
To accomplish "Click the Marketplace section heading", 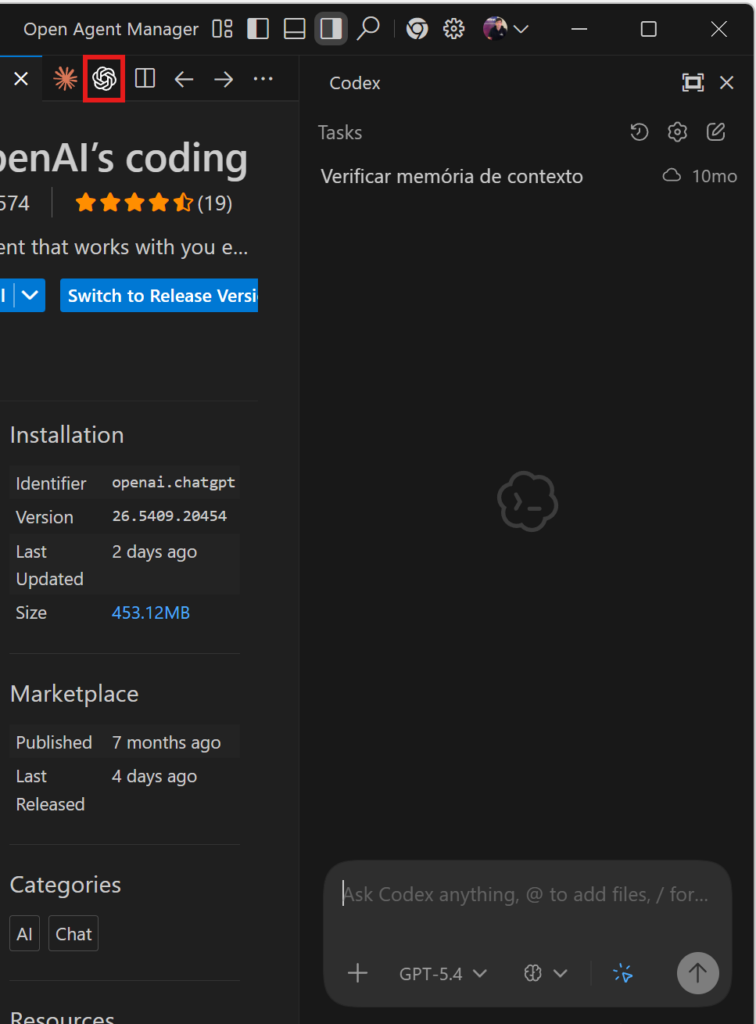I will pyautogui.click(x=74, y=694).
